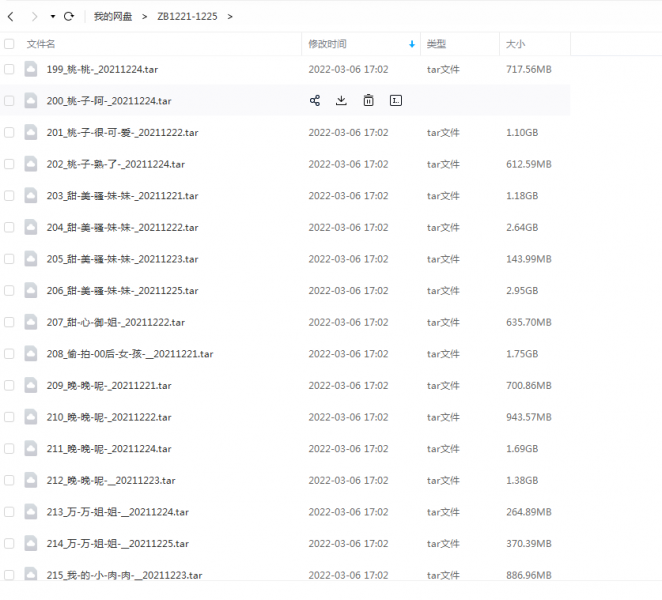Refresh the current folder listing
Screen dimensions: 662x600
coord(69,17)
